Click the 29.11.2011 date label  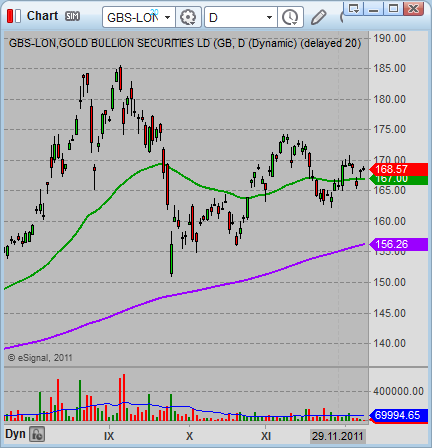(x=337, y=436)
